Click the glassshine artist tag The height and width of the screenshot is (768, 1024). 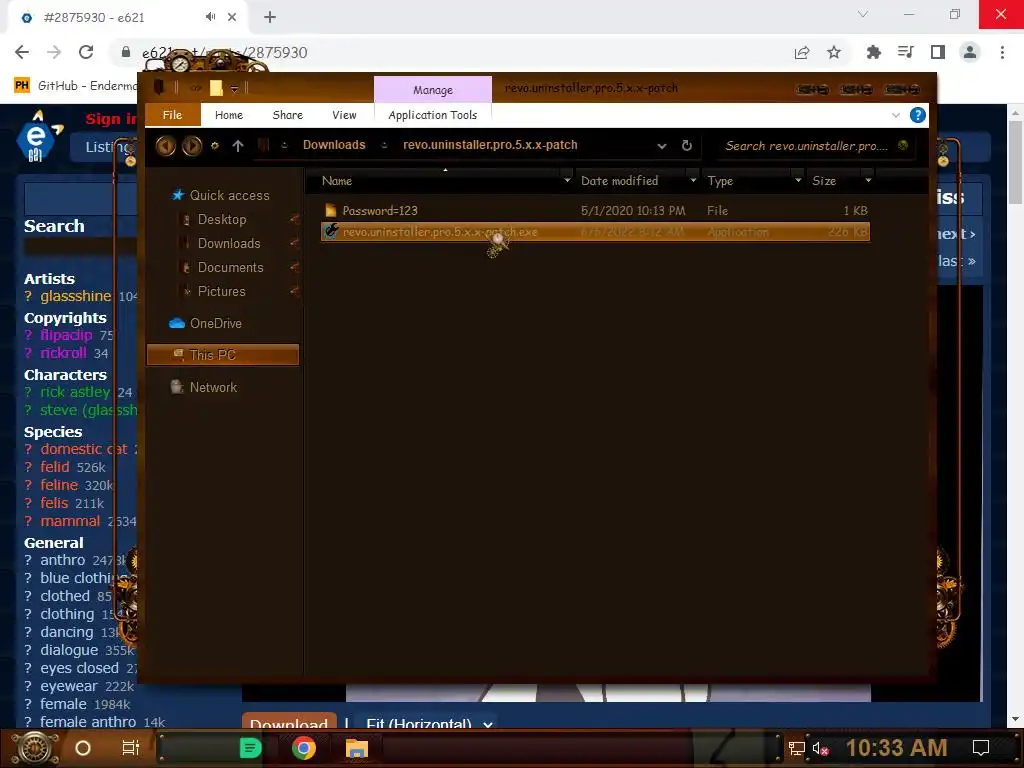point(76,296)
